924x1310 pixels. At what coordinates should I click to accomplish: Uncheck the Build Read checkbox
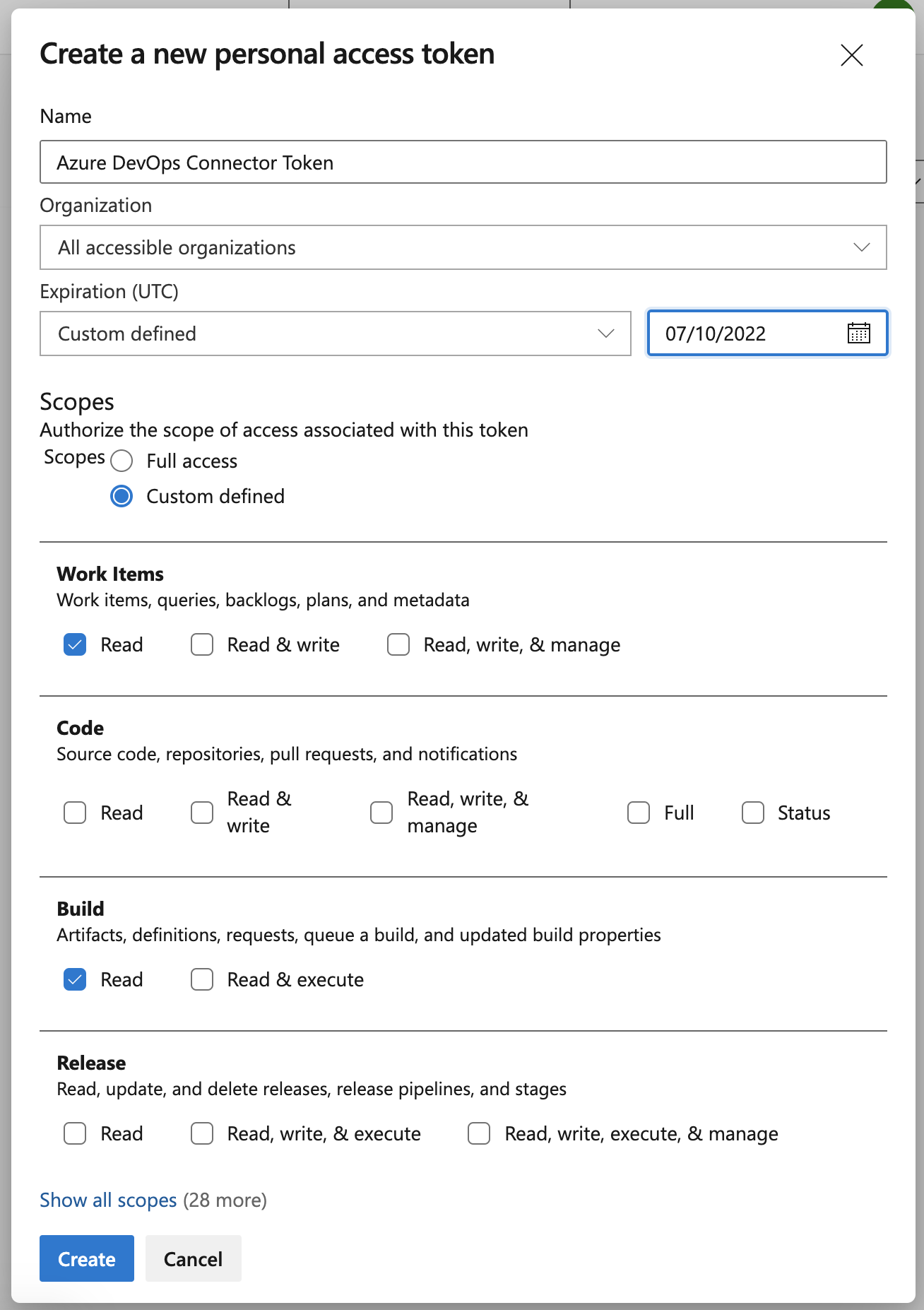pos(75,979)
